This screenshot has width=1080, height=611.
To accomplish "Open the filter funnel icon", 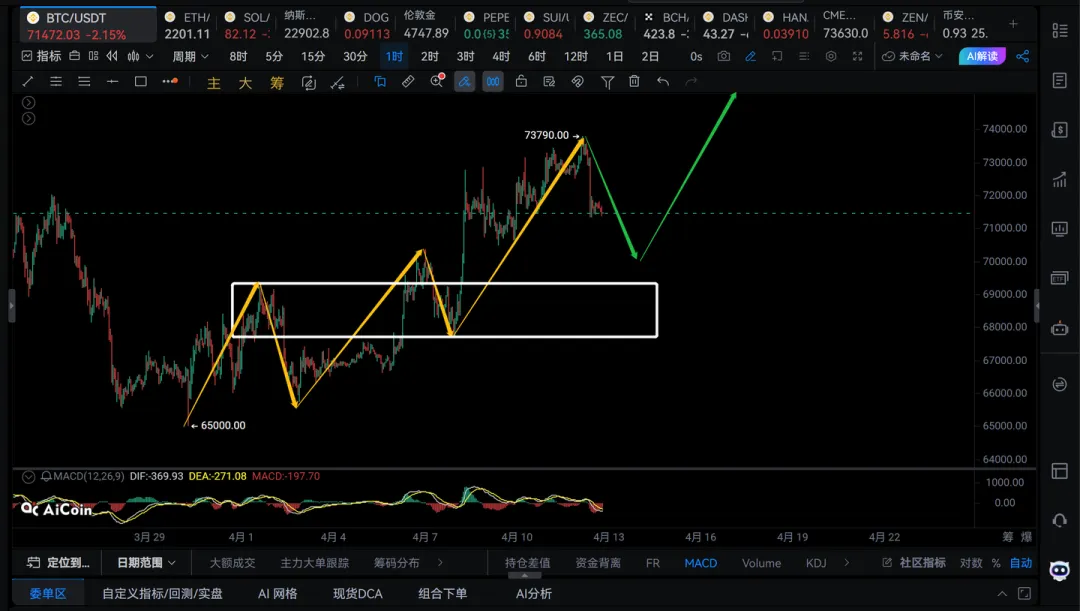I will [x=607, y=83].
